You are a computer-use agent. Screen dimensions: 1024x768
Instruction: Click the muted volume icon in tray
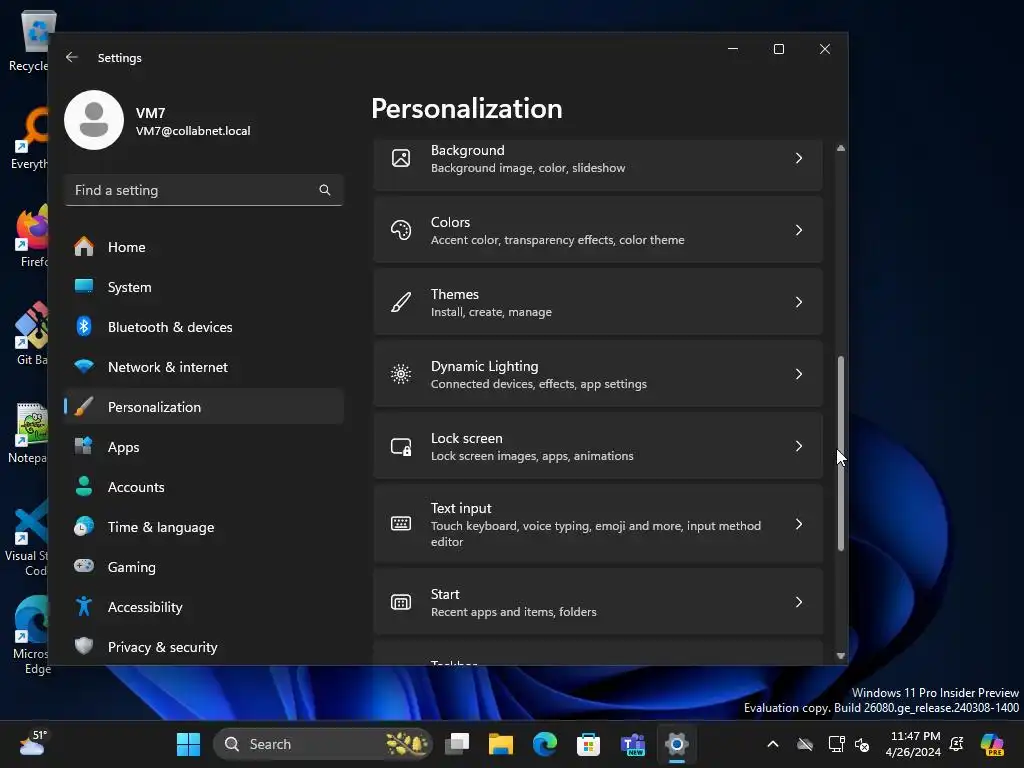pos(862,744)
